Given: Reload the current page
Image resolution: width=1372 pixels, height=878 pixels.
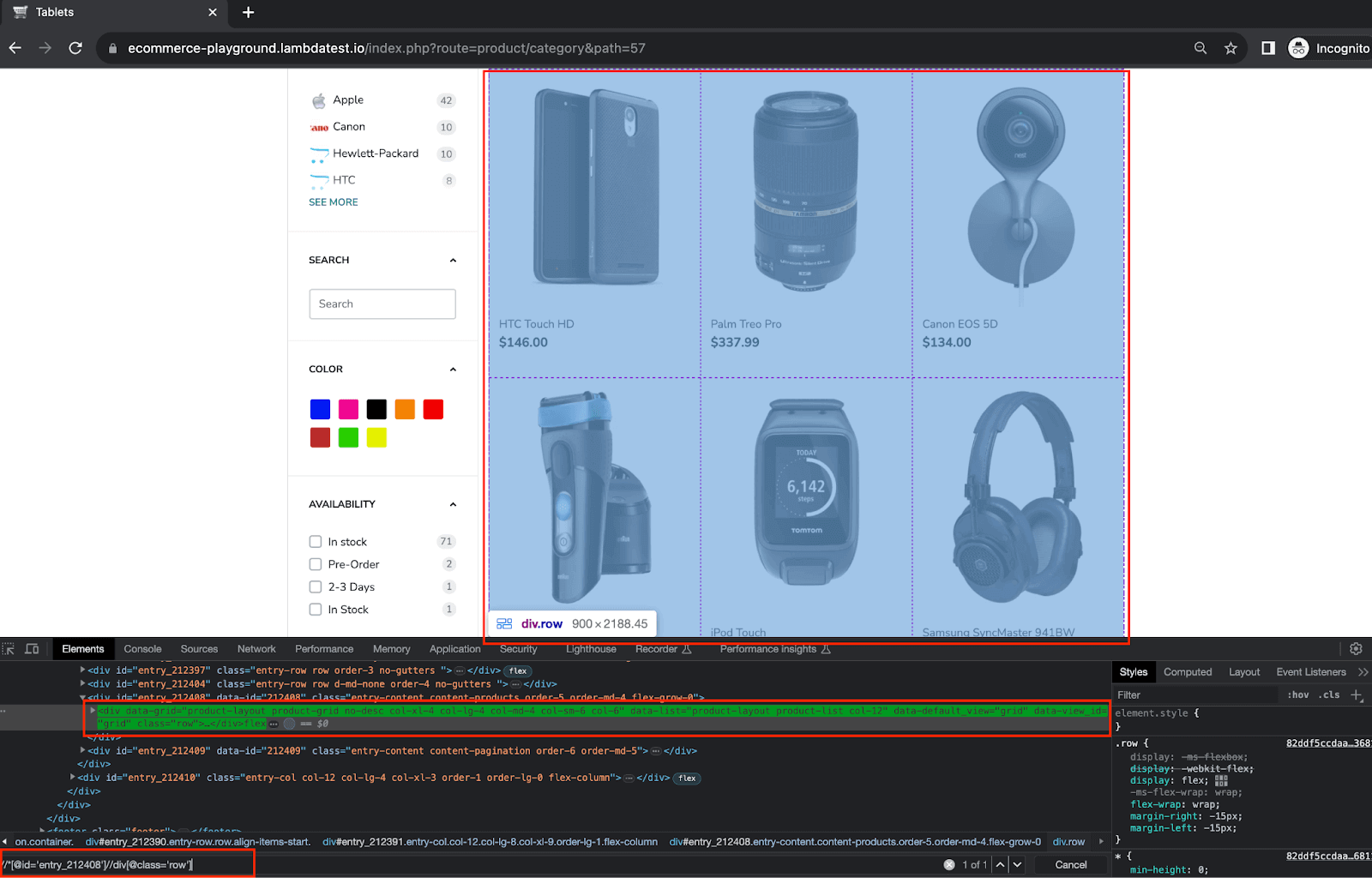Looking at the screenshot, I should [x=75, y=48].
